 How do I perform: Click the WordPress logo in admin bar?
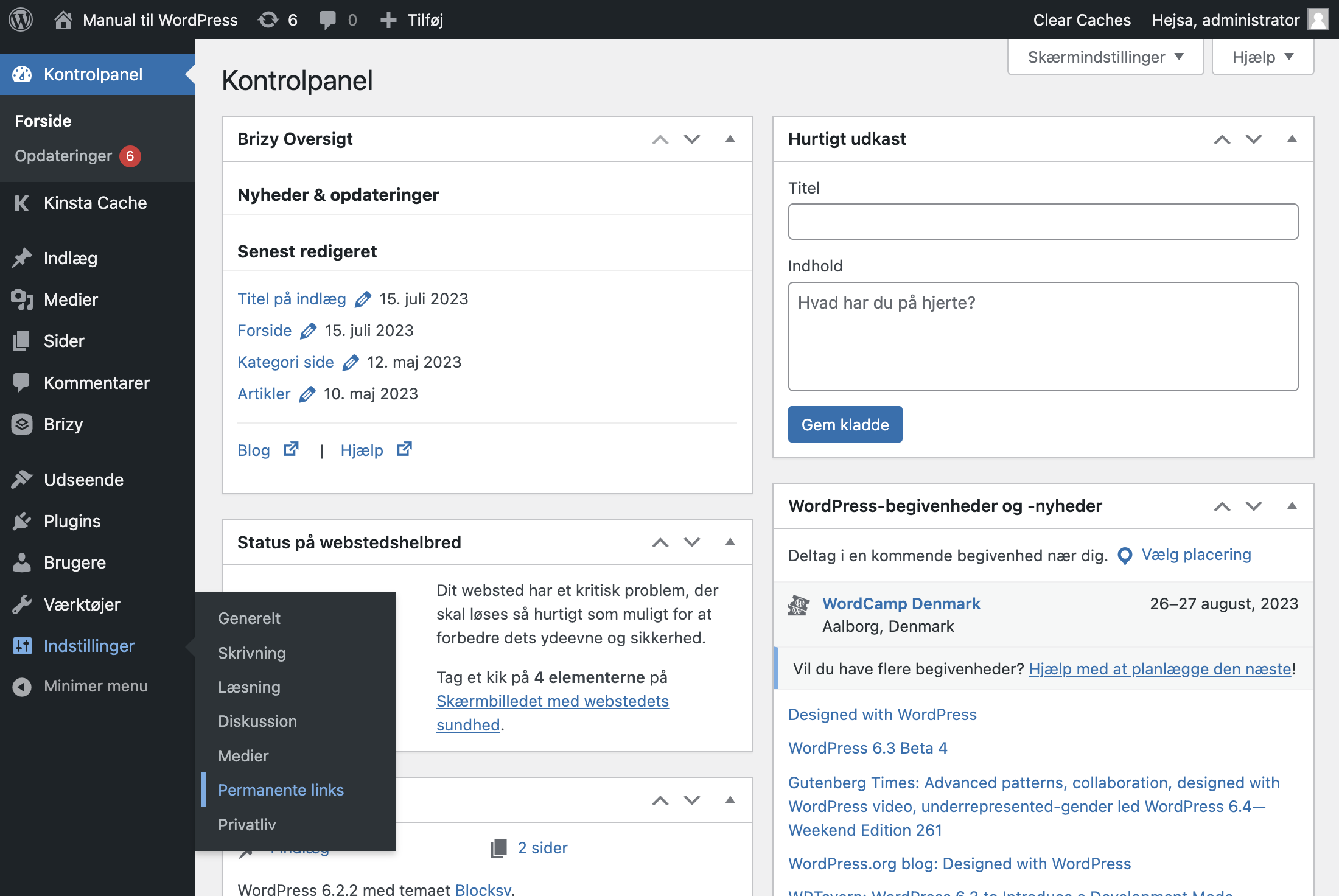click(x=21, y=19)
